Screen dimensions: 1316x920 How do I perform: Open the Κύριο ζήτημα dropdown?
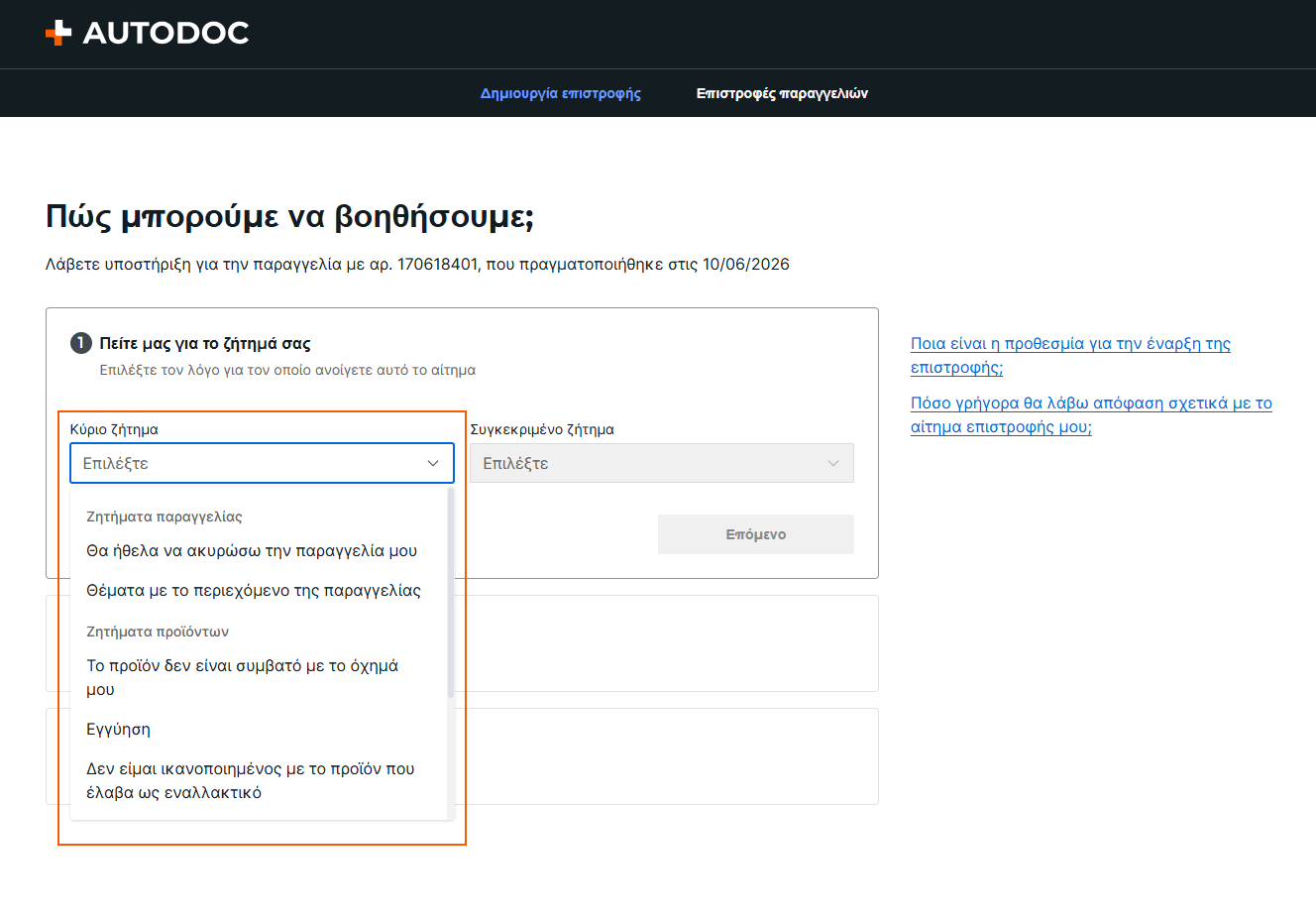262,463
